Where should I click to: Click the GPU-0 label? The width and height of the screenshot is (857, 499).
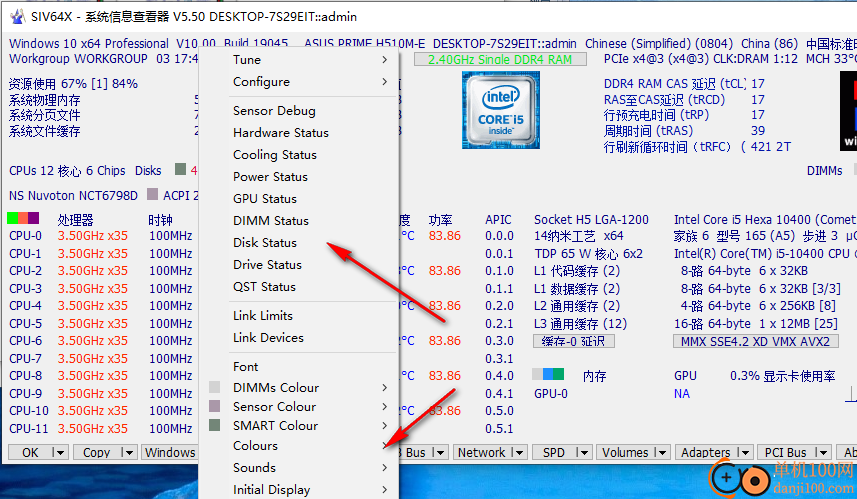pos(551,394)
